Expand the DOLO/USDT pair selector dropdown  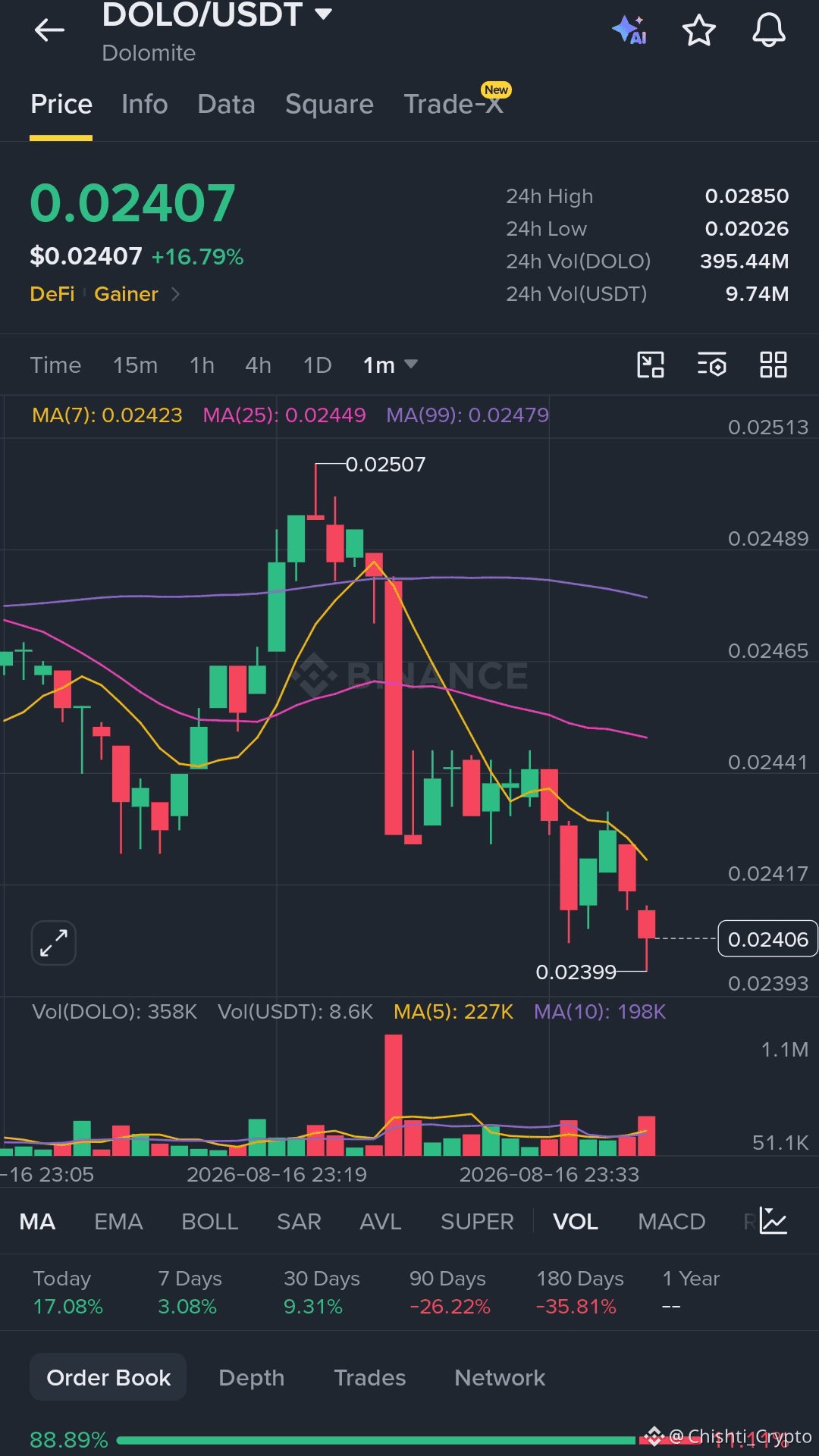(x=323, y=14)
